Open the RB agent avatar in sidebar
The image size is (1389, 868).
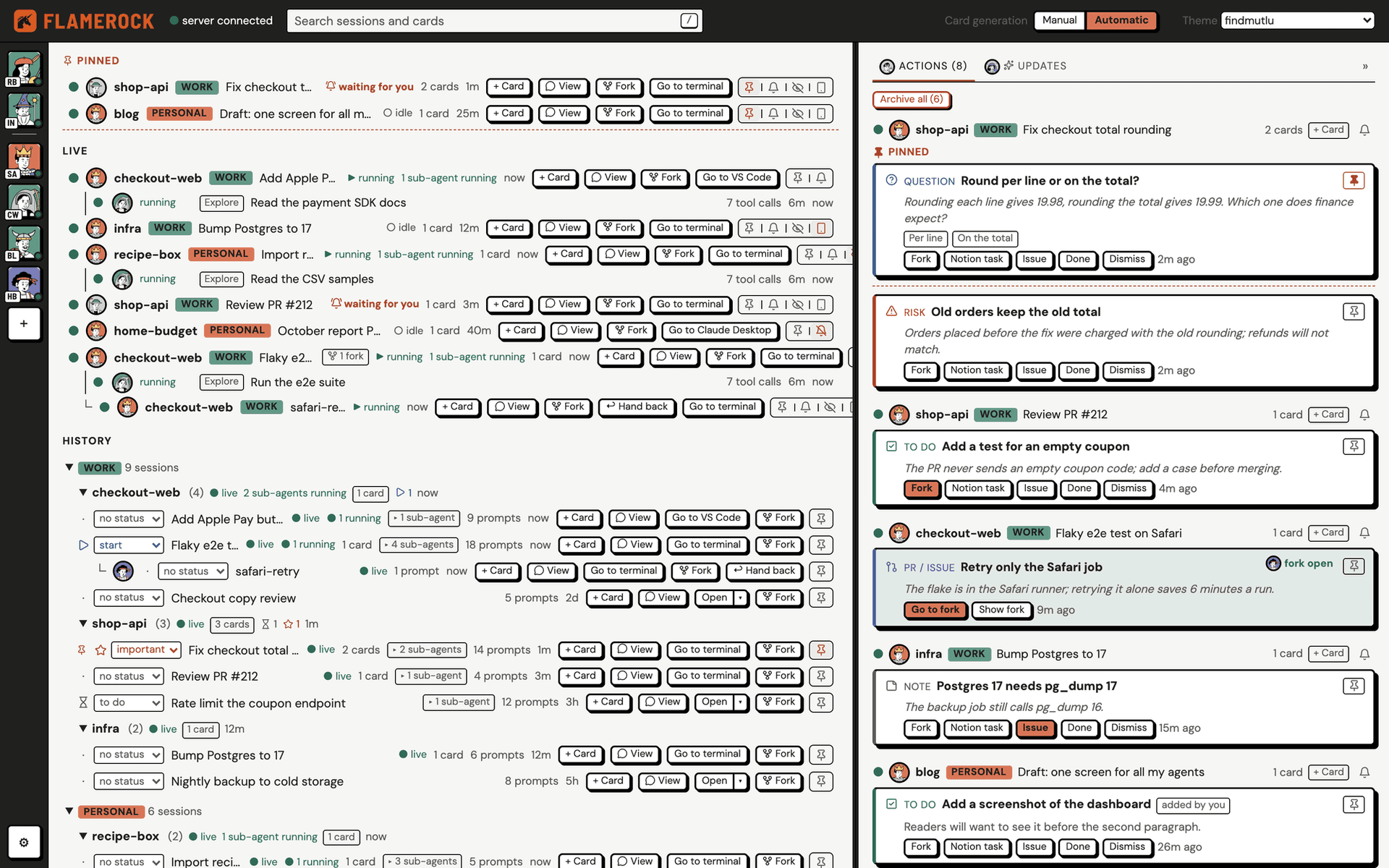[24, 69]
